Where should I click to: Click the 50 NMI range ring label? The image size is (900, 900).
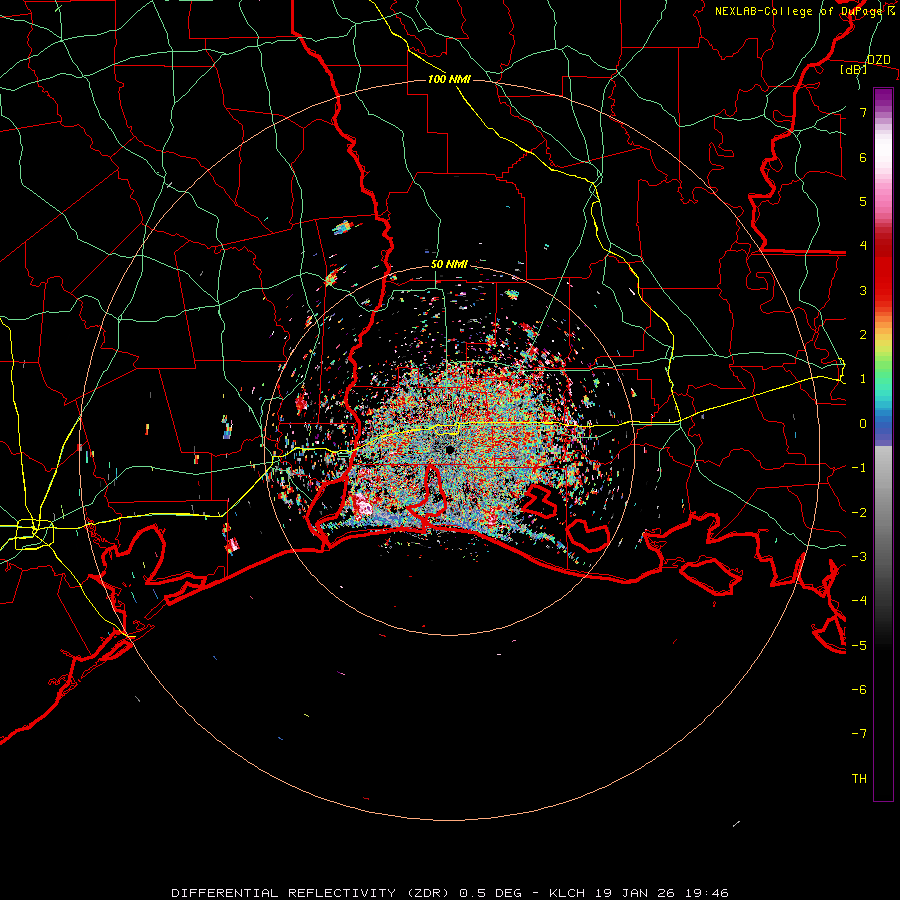[449, 264]
